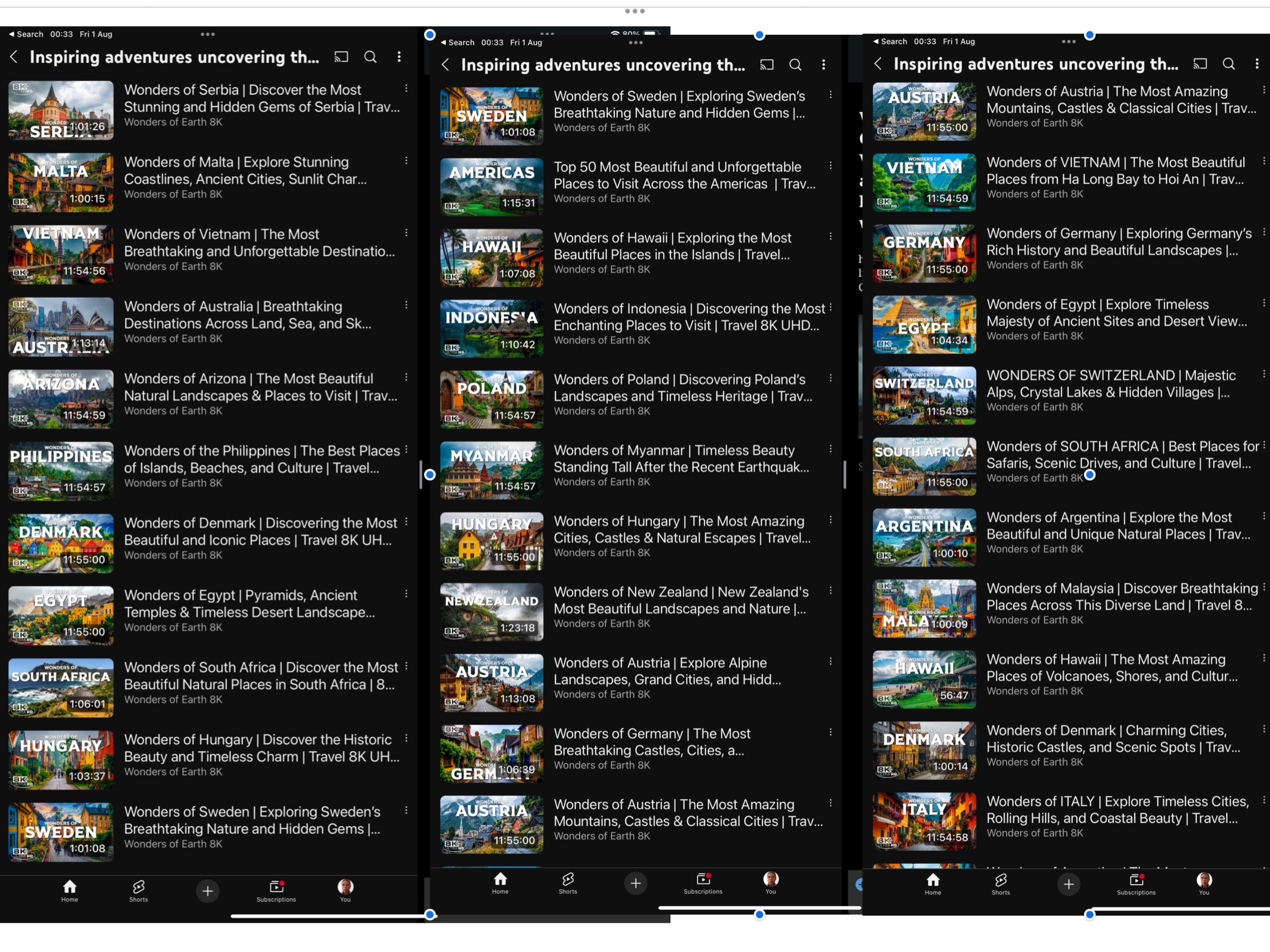Tap the create plus button in middle panel
1270x952 pixels.
coord(635,883)
